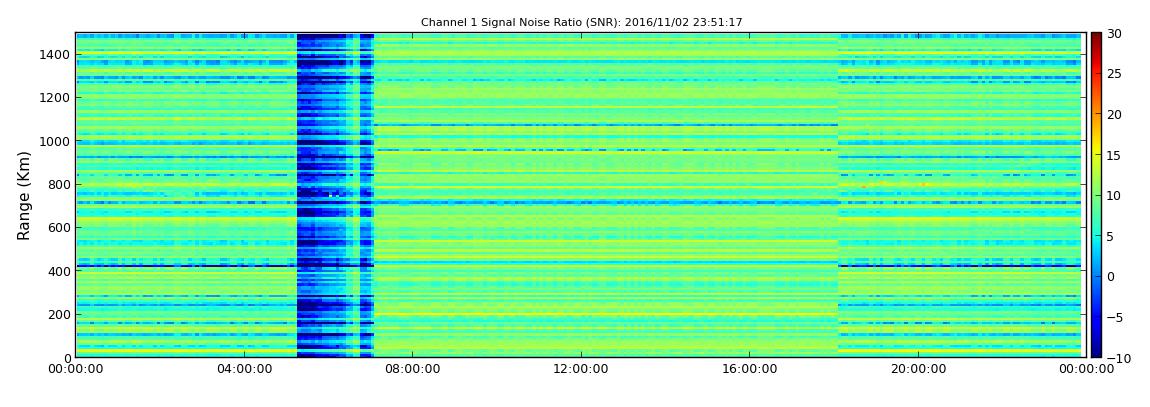This screenshot has height=407, width=1150.
Task: Click the "00:00:00" tick label at the x-axis start
Action: tap(76, 369)
